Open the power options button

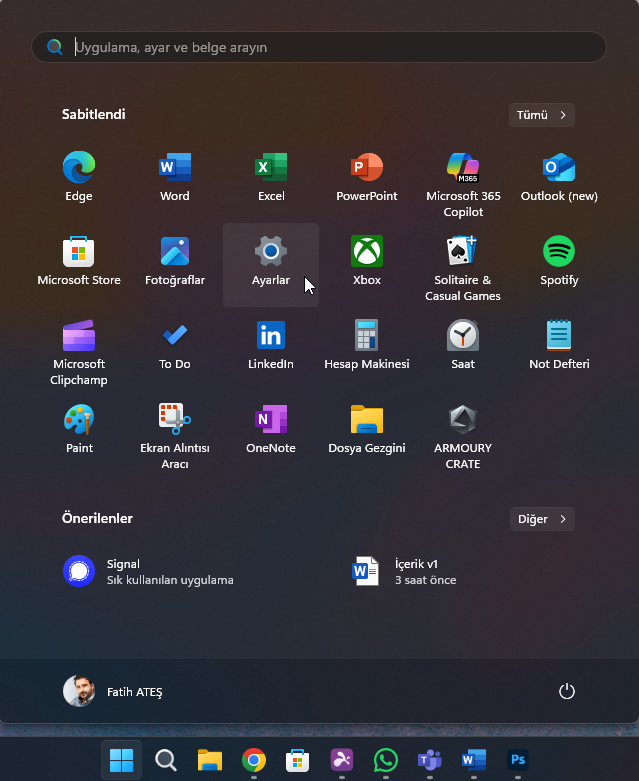[567, 691]
